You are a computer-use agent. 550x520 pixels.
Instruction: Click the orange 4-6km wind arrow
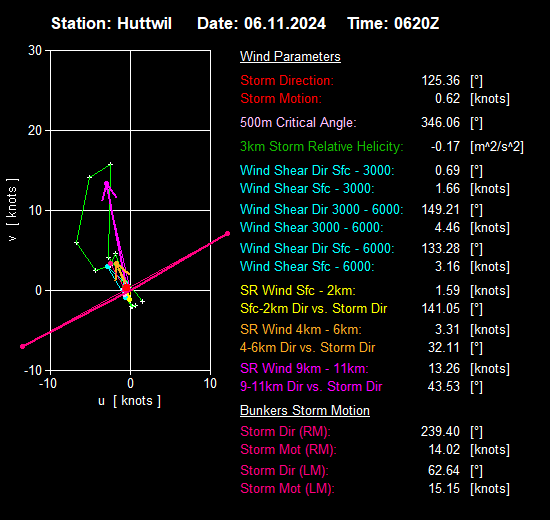pos(121,272)
